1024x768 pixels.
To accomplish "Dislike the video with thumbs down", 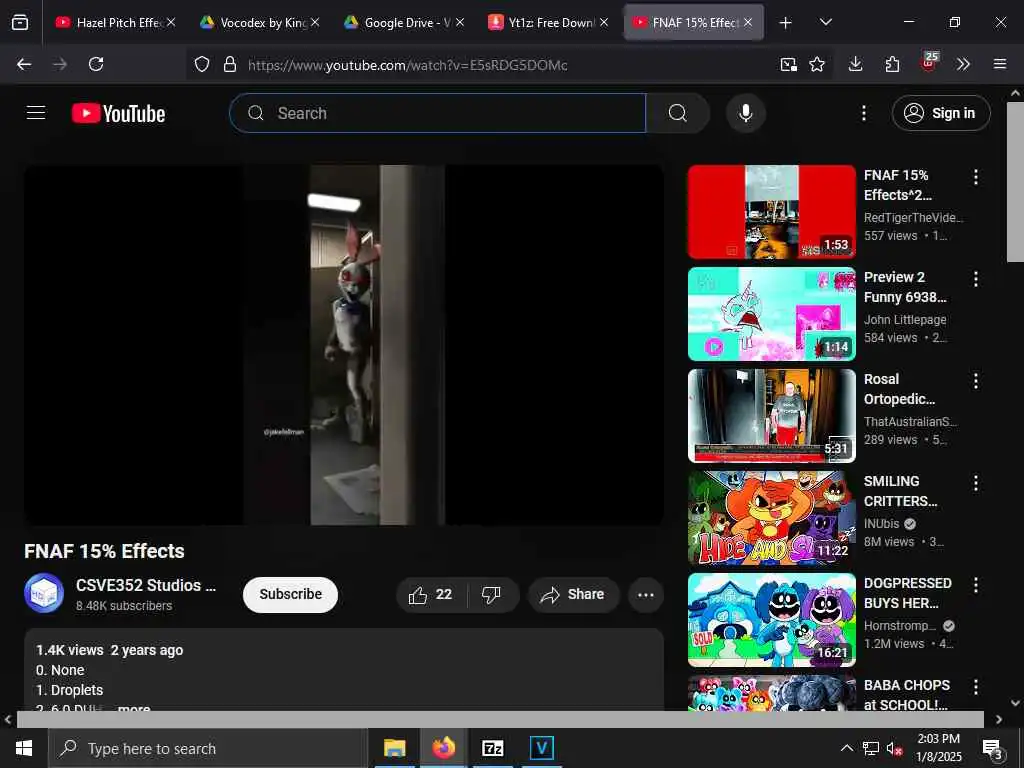I will tap(491, 594).
